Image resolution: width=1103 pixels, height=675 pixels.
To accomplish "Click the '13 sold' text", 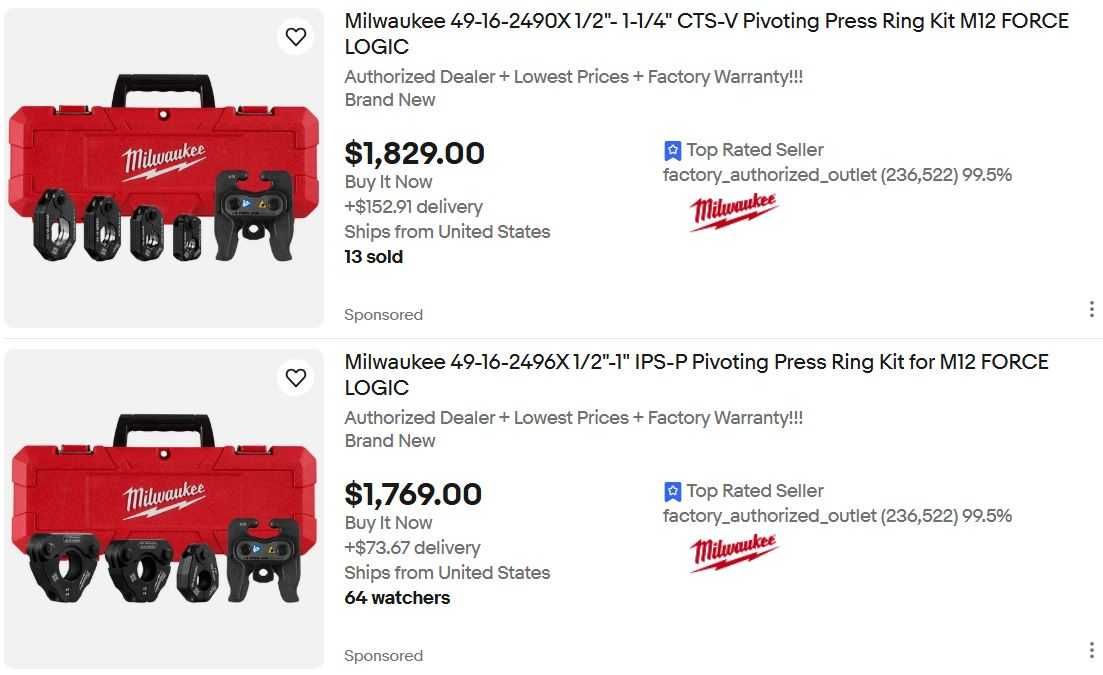I will pos(373,257).
